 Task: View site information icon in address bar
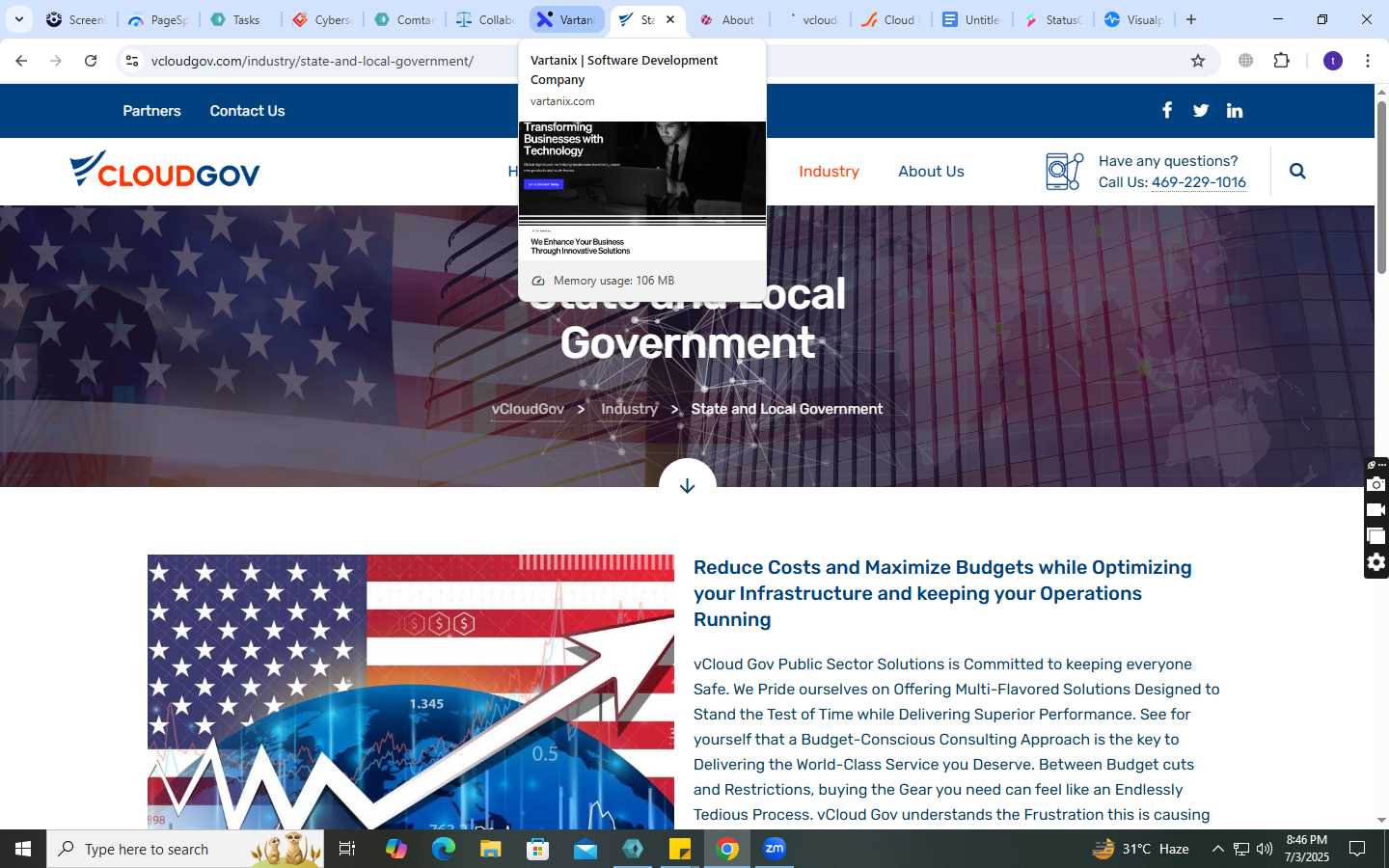(x=132, y=61)
